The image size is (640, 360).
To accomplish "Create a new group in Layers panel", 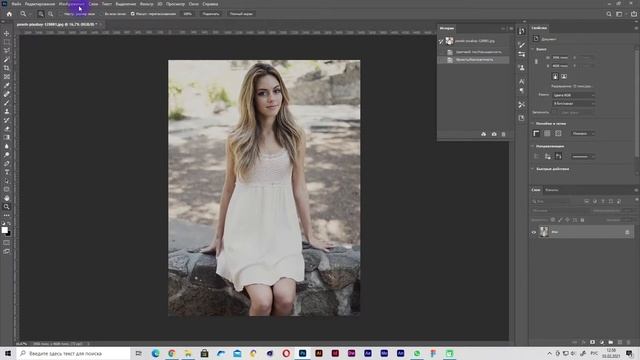I will point(611,342).
